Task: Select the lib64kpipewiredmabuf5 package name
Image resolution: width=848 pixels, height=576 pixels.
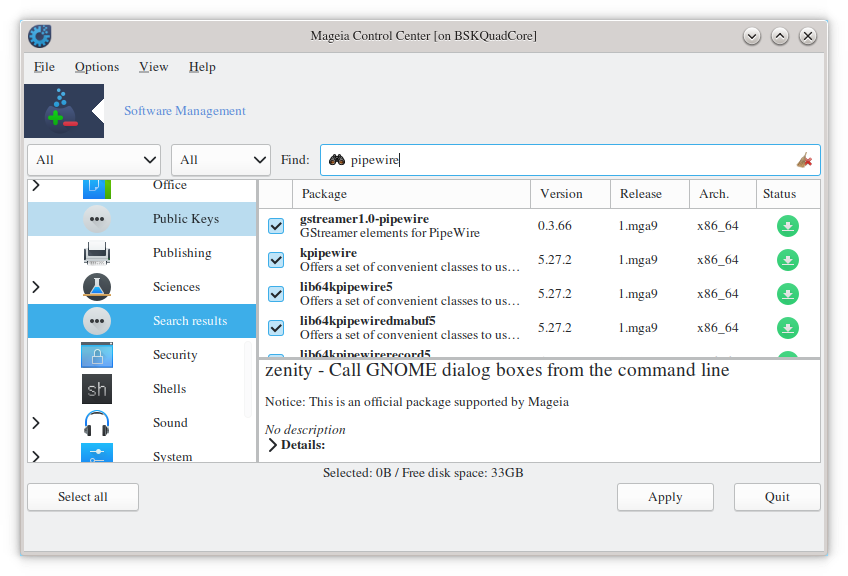Action: 368,321
